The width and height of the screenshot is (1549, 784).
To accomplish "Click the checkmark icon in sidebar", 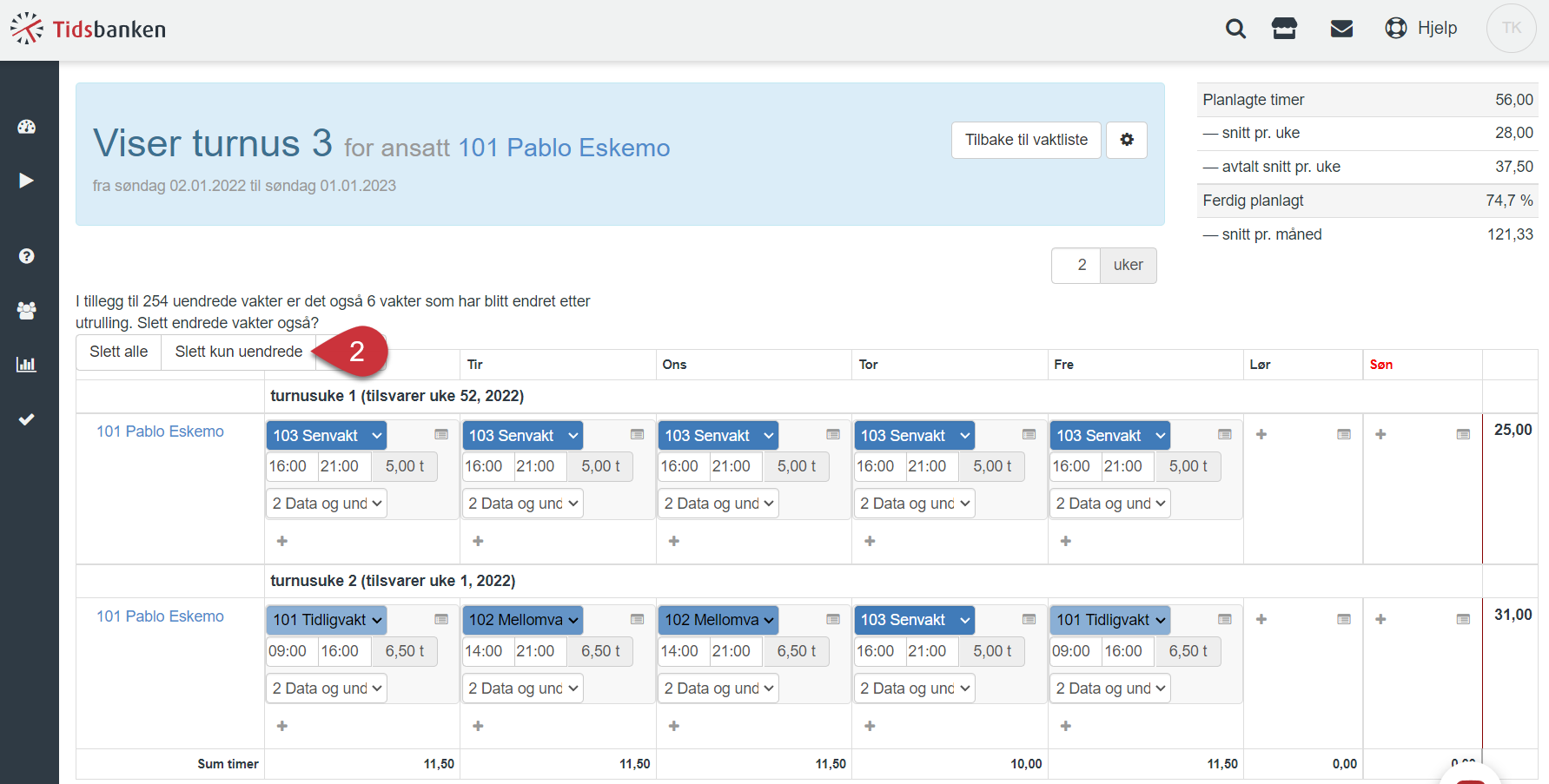I will pyautogui.click(x=27, y=419).
